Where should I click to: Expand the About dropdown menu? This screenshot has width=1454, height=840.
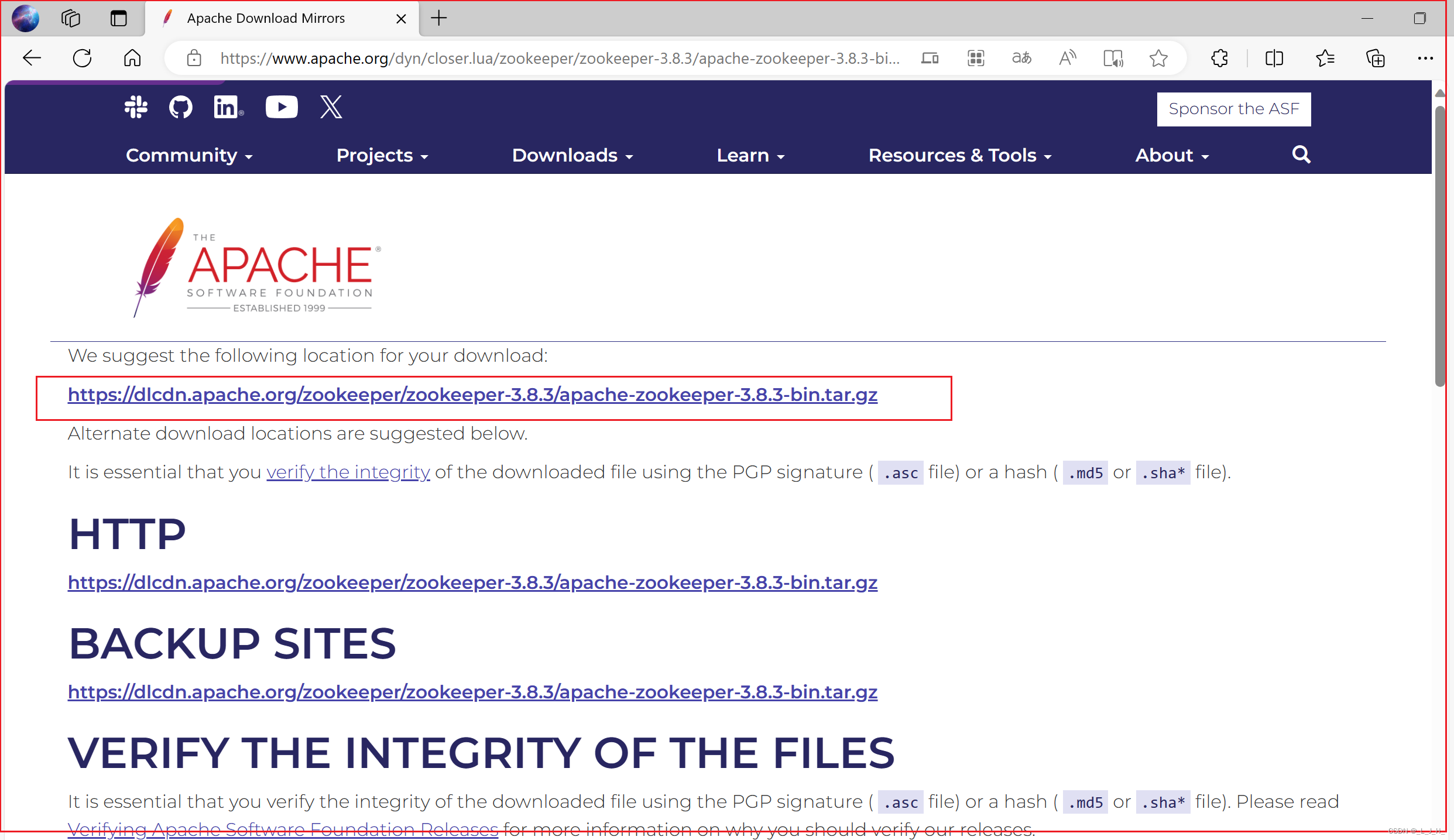pos(1172,155)
